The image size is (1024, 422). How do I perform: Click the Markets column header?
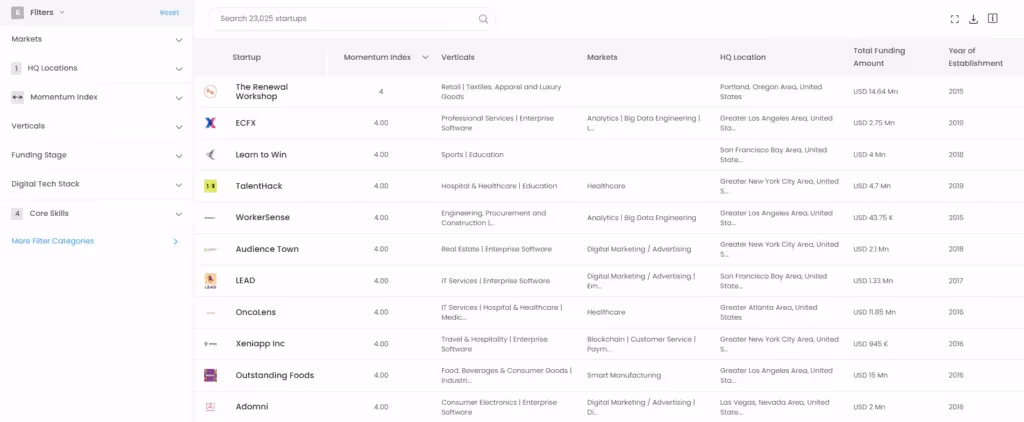point(602,57)
